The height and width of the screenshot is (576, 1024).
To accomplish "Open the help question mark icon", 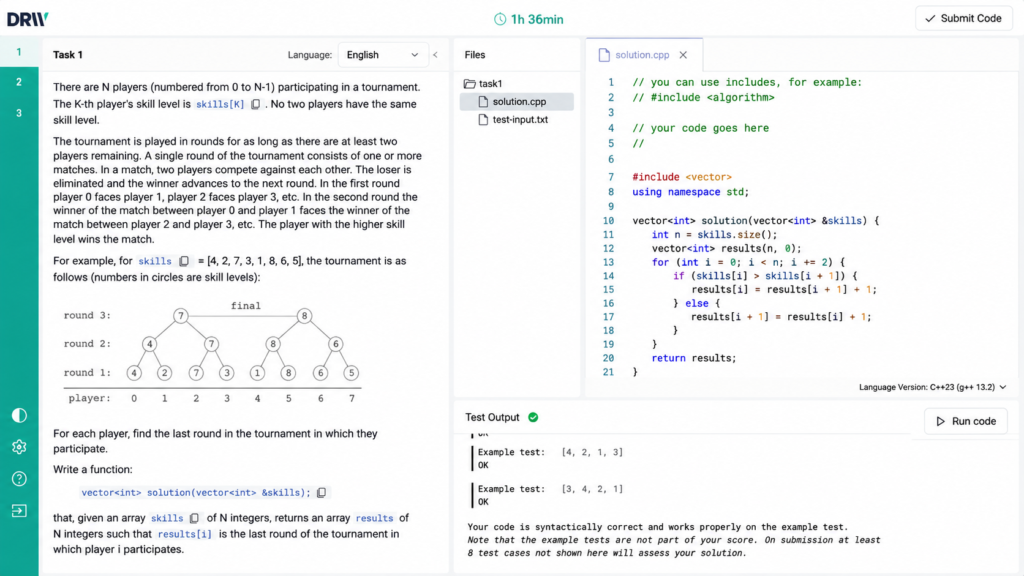I will point(19,479).
